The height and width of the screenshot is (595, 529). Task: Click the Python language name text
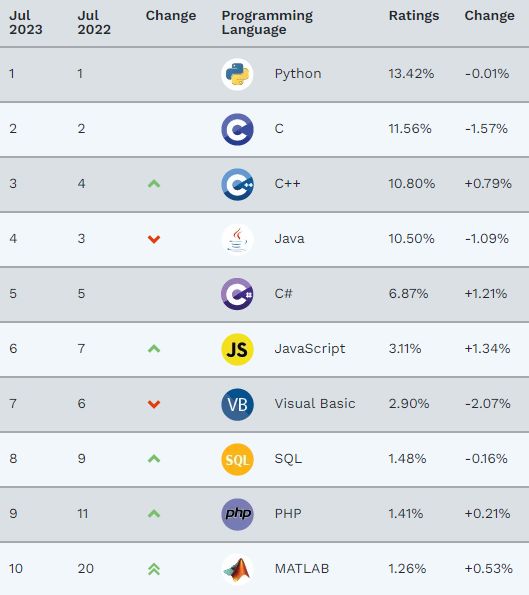298,74
